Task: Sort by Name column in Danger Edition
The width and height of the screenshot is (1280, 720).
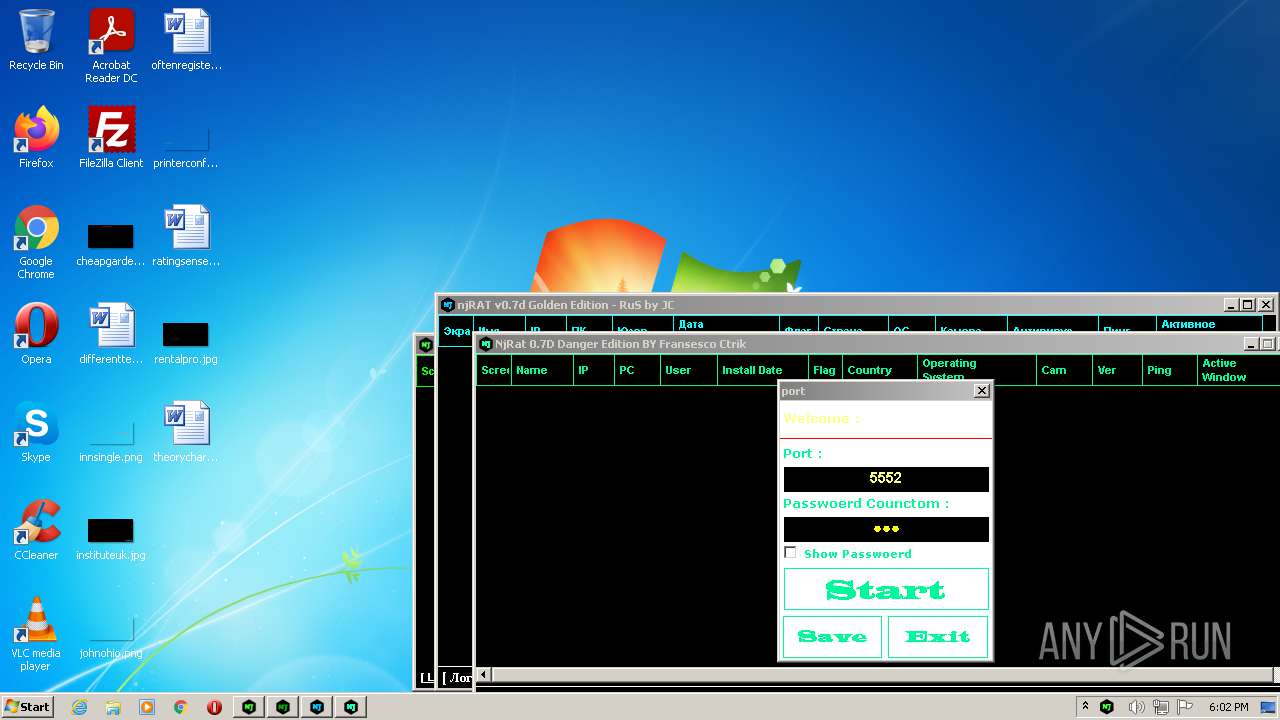Action: (x=541, y=370)
